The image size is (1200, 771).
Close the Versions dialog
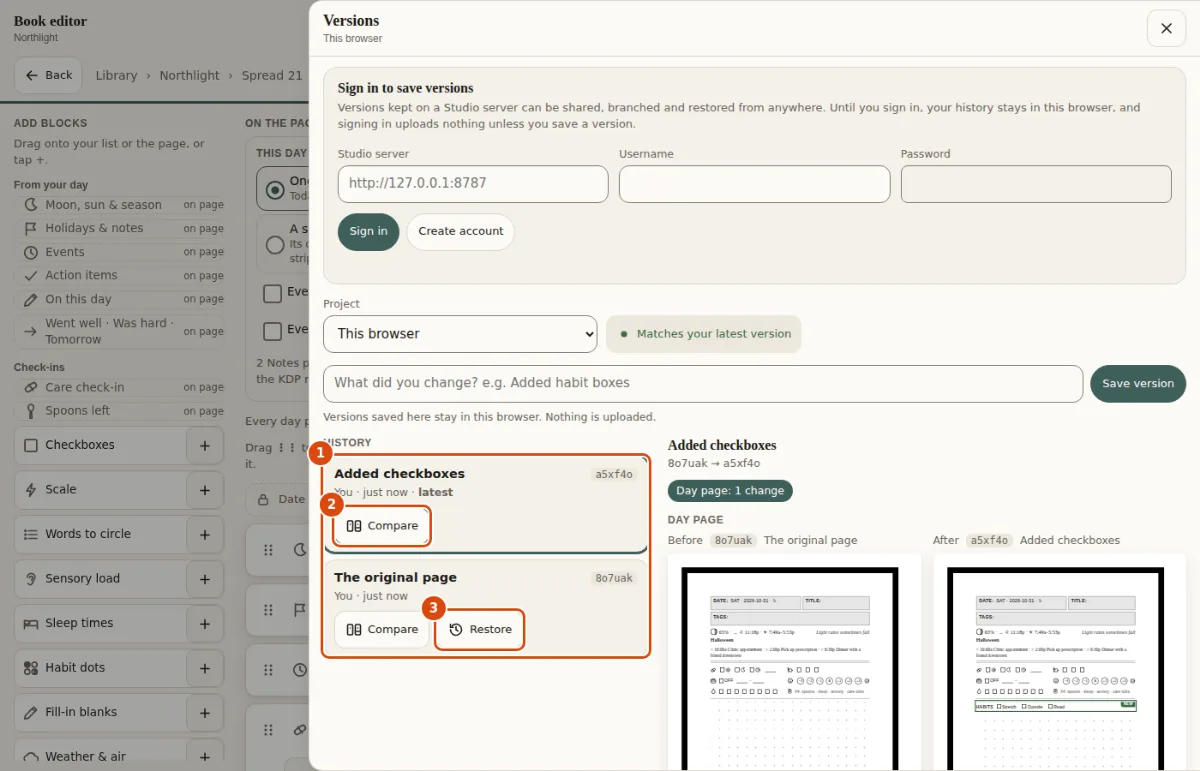point(1166,28)
